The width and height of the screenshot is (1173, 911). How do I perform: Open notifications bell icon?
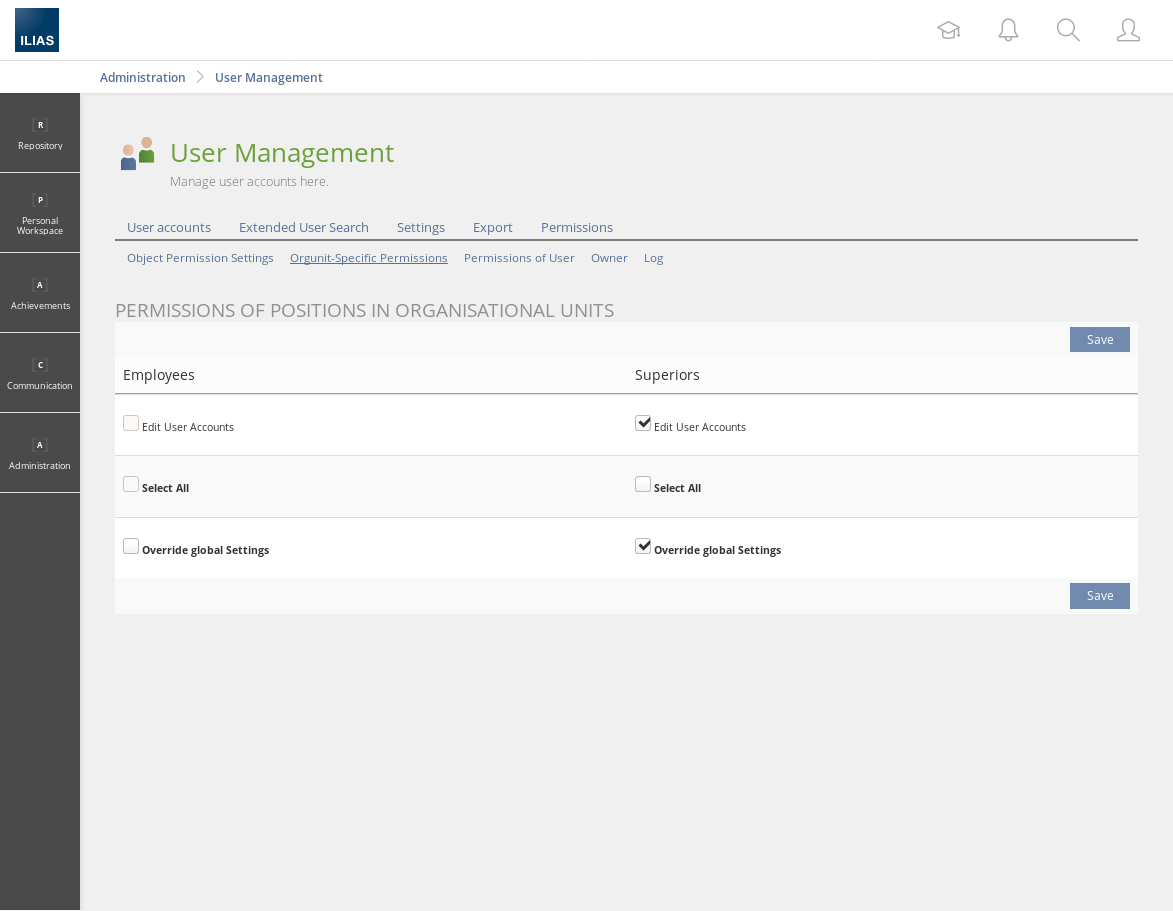1008,30
